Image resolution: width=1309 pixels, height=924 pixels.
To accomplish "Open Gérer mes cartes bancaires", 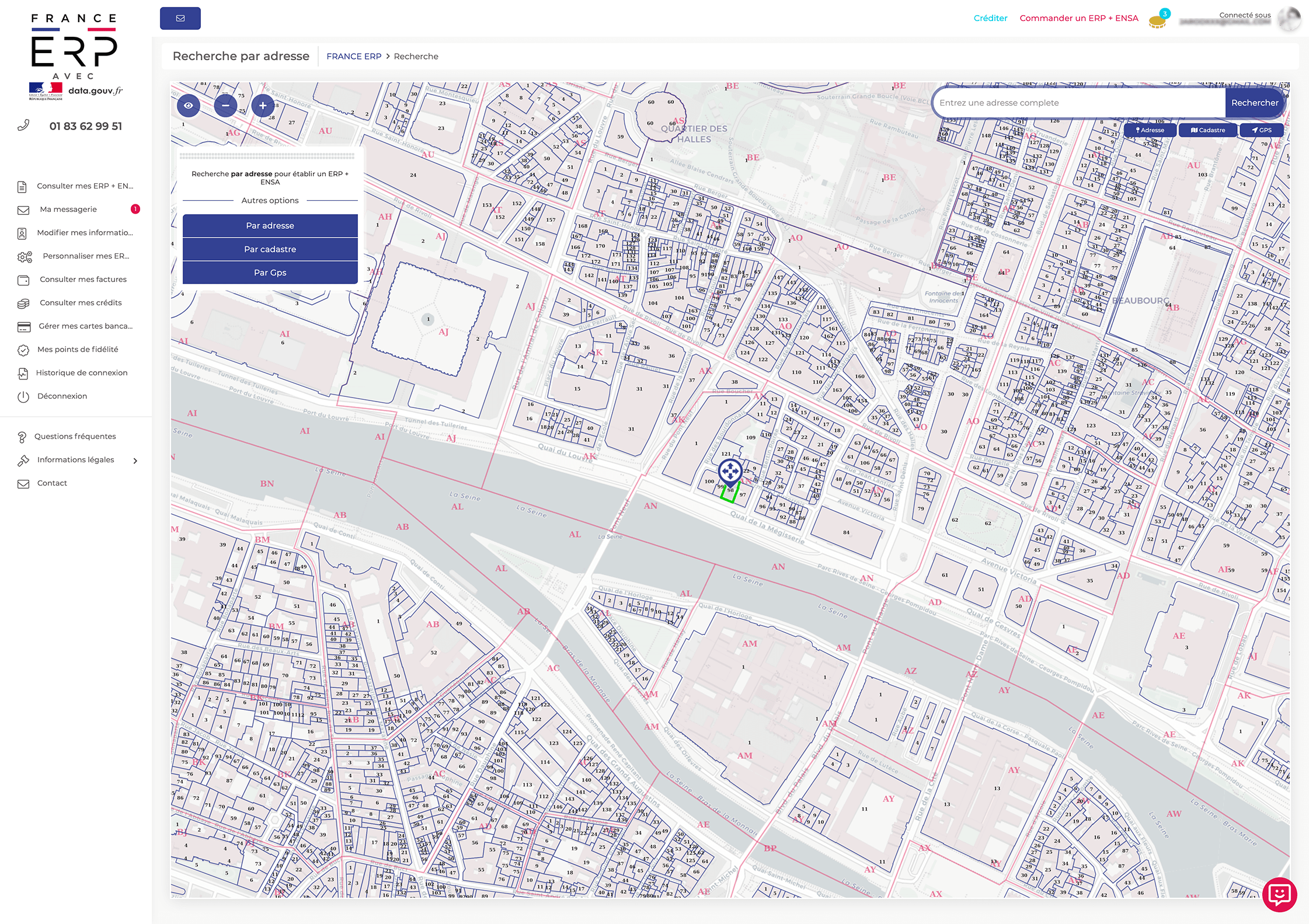I will [x=86, y=326].
